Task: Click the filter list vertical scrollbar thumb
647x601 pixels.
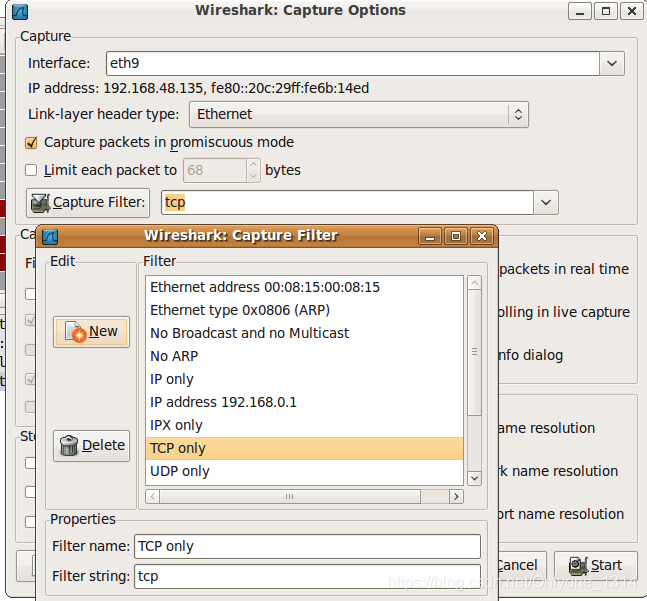Action: 475,353
